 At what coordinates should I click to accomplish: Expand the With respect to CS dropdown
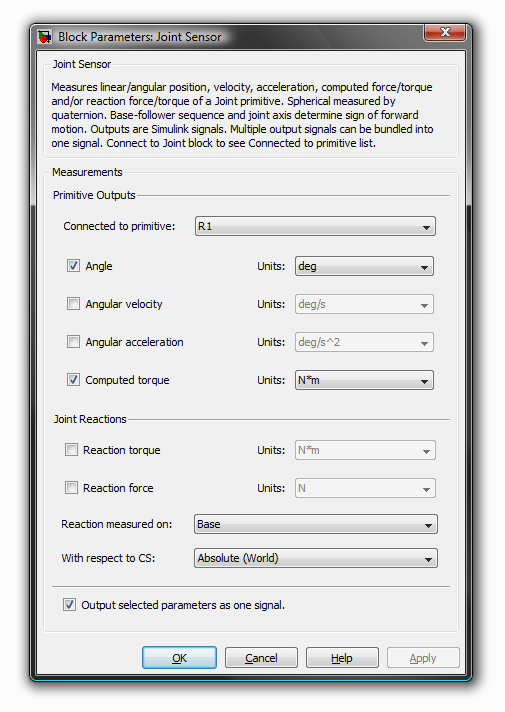click(316, 558)
